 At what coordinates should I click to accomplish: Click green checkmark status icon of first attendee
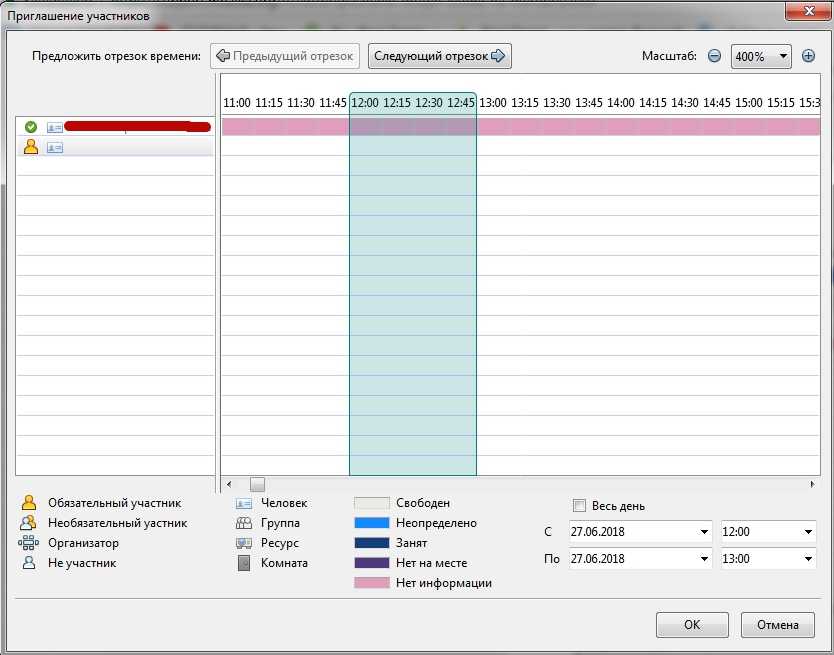click(31, 127)
